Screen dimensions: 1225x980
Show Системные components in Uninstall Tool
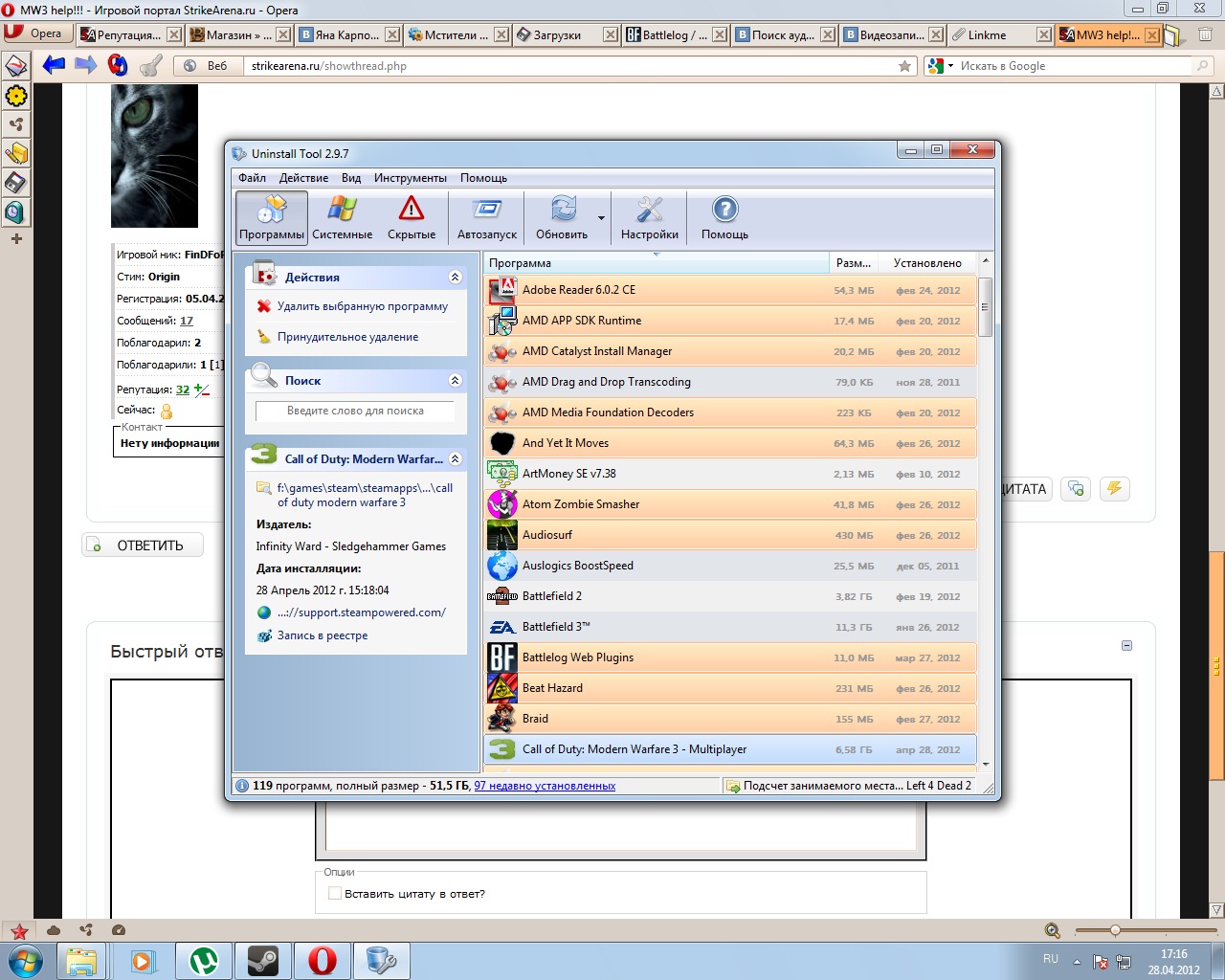click(x=342, y=217)
